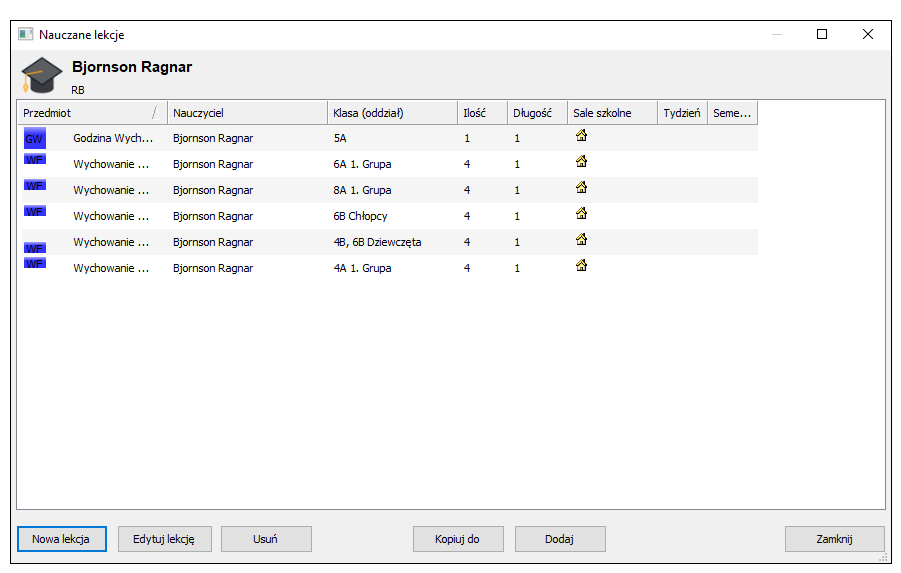Click the house icon in 6B Chłopcy row

pos(582,213)
